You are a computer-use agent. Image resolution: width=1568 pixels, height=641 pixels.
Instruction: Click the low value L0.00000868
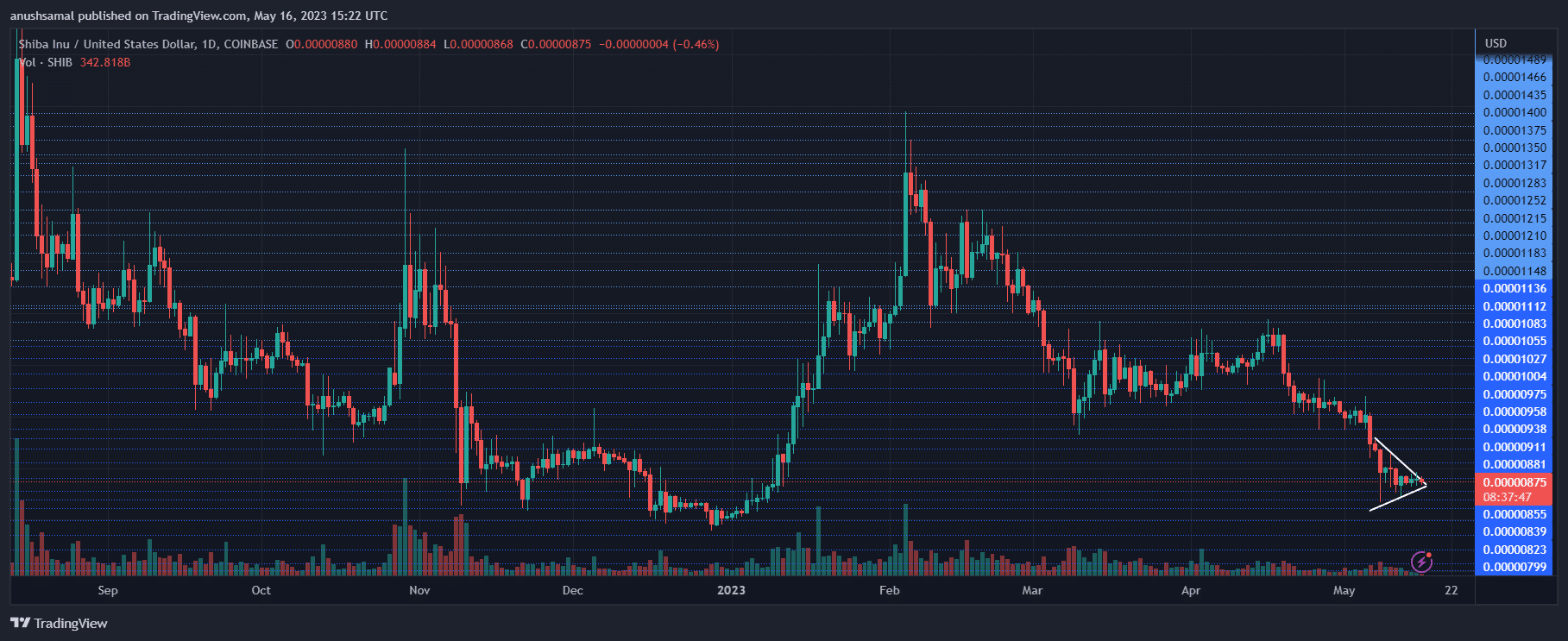pyautogui.click(x=478, y=44)
